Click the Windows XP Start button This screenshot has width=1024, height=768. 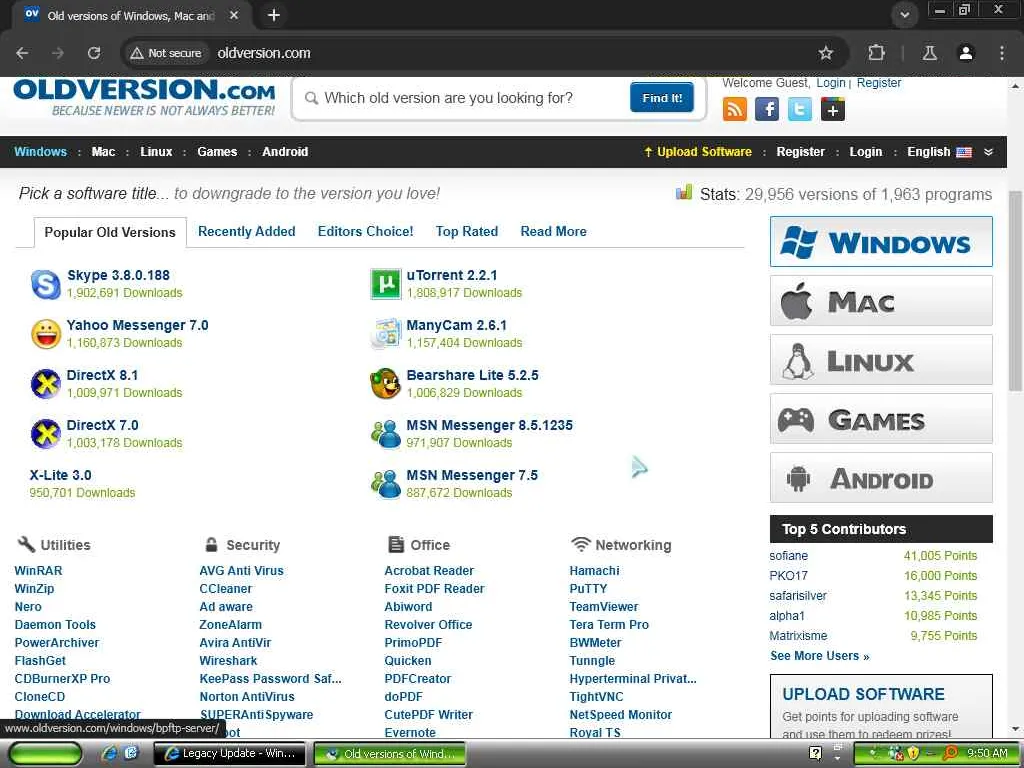tap(45, 754)
